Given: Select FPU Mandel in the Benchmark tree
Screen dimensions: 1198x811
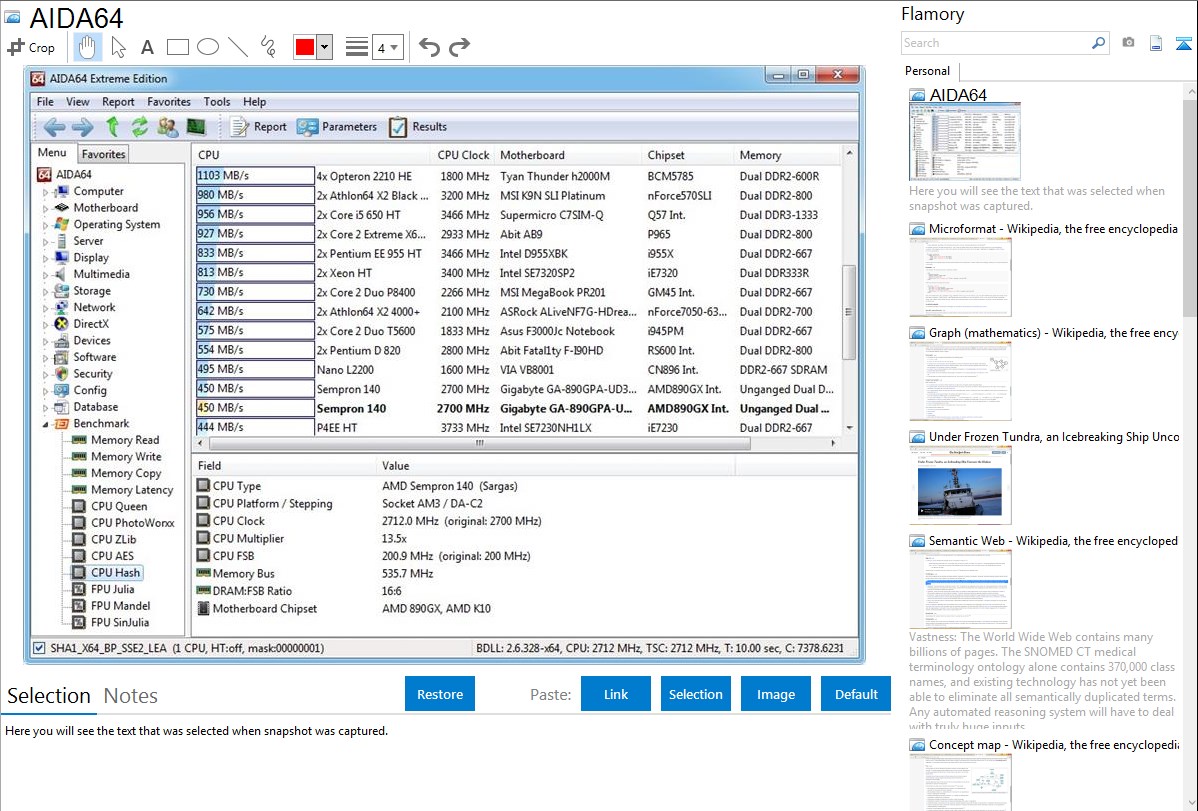Looking at the screenshot, I should 120,606.
